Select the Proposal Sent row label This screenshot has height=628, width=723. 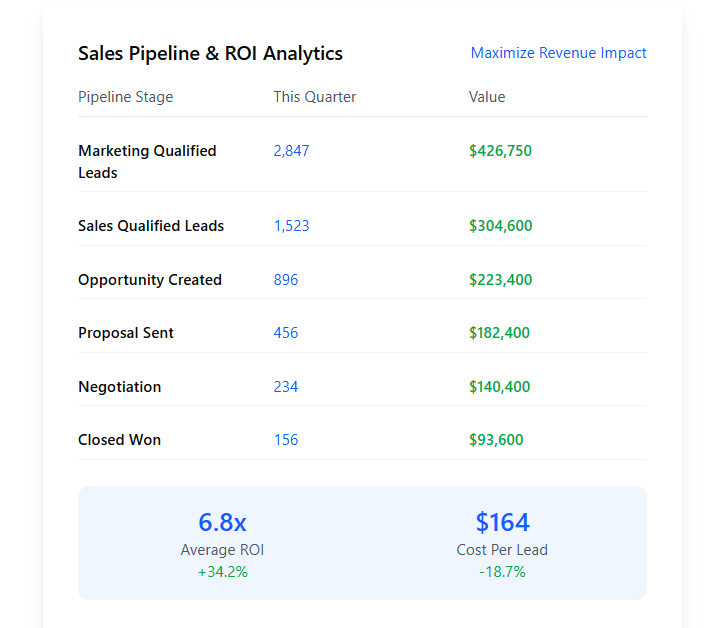coord(126,333)
